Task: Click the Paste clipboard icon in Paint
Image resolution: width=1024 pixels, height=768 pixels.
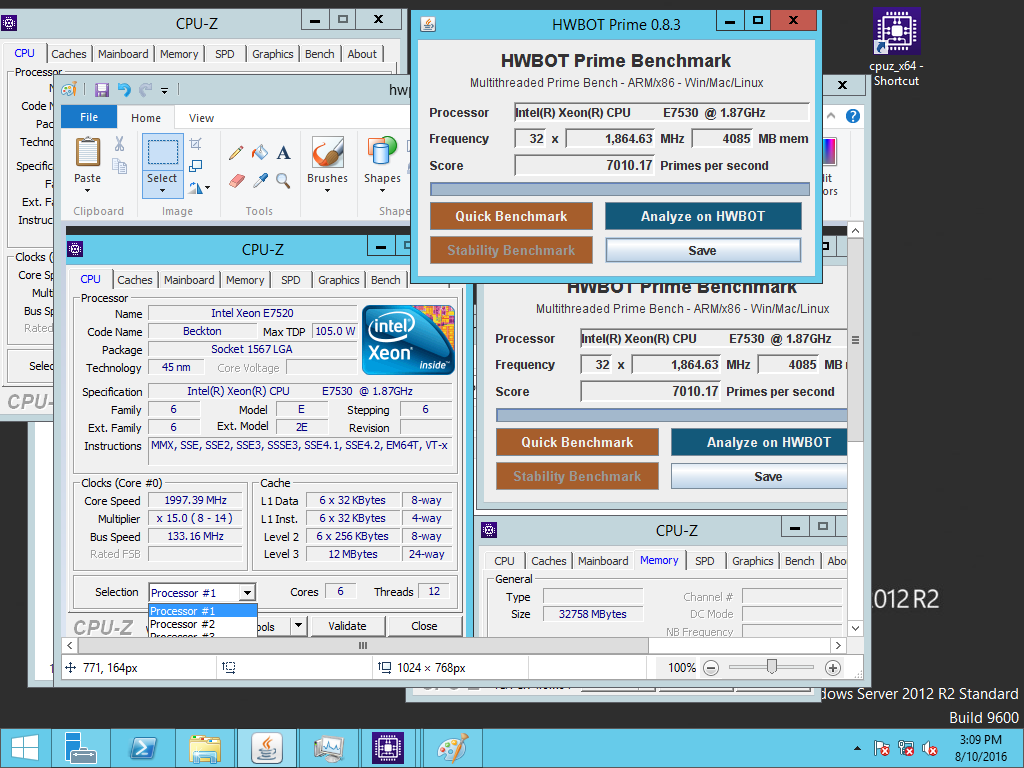Action: pos(88,152)
